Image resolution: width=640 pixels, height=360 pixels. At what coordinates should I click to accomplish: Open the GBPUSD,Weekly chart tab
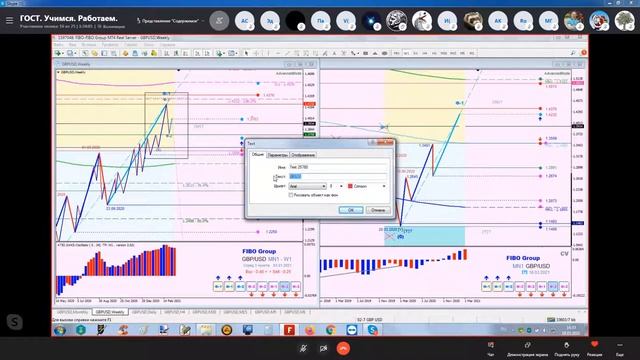(x=110, y=312)
